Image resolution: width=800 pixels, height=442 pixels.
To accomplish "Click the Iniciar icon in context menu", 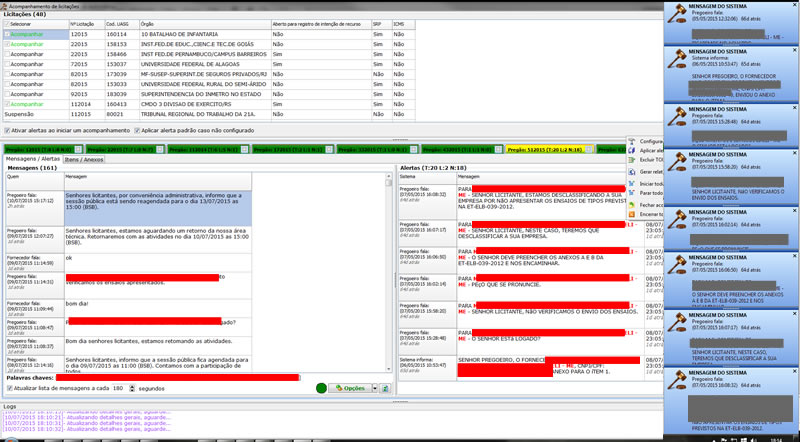I will pyautogui.click(x=631, y=184).
